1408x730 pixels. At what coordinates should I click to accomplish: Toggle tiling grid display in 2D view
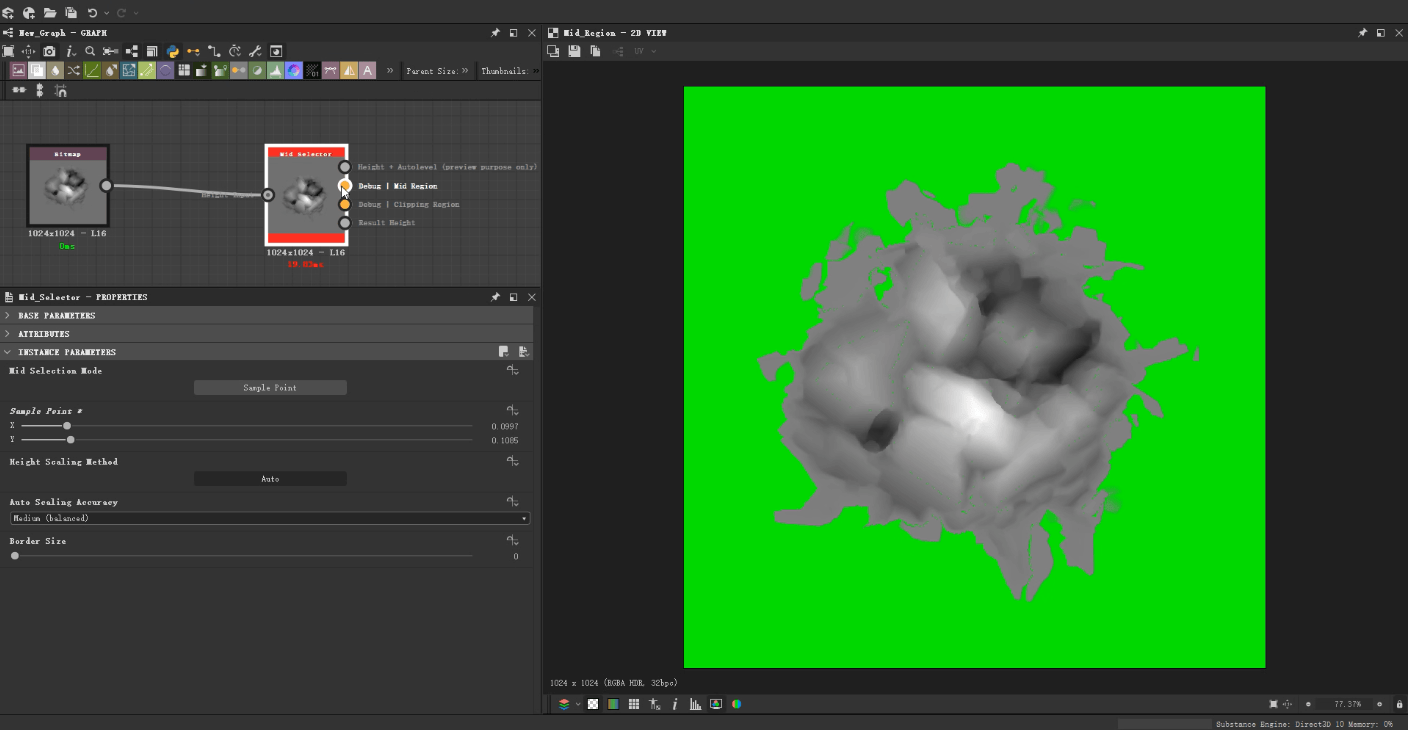click(633, 704)
